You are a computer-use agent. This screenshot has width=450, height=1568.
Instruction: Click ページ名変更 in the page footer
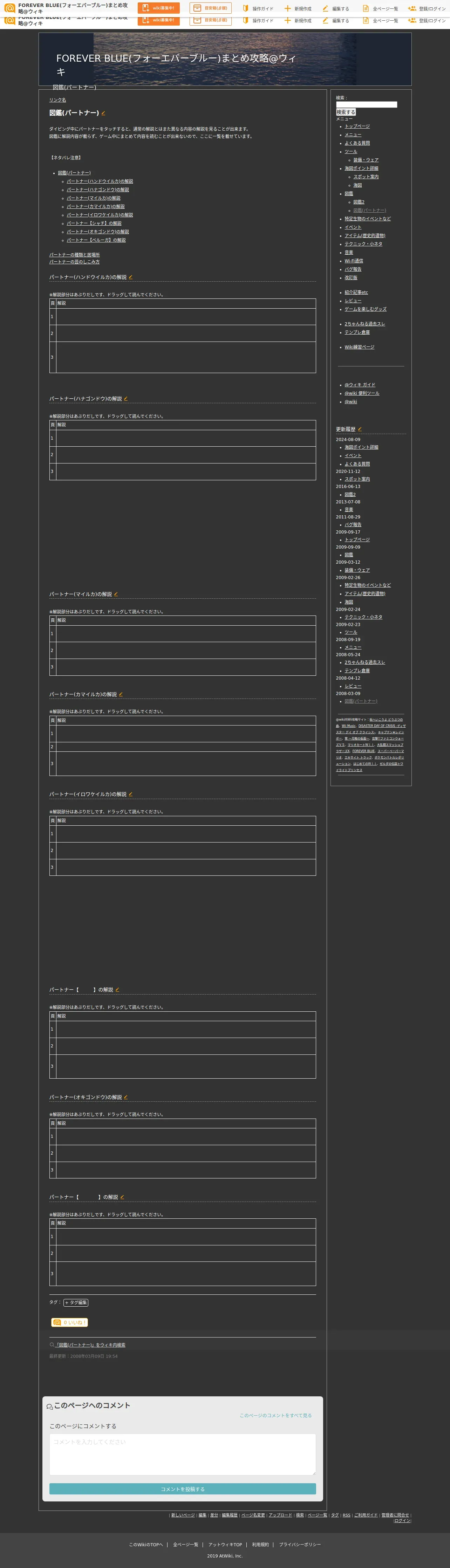point(253,1515)
